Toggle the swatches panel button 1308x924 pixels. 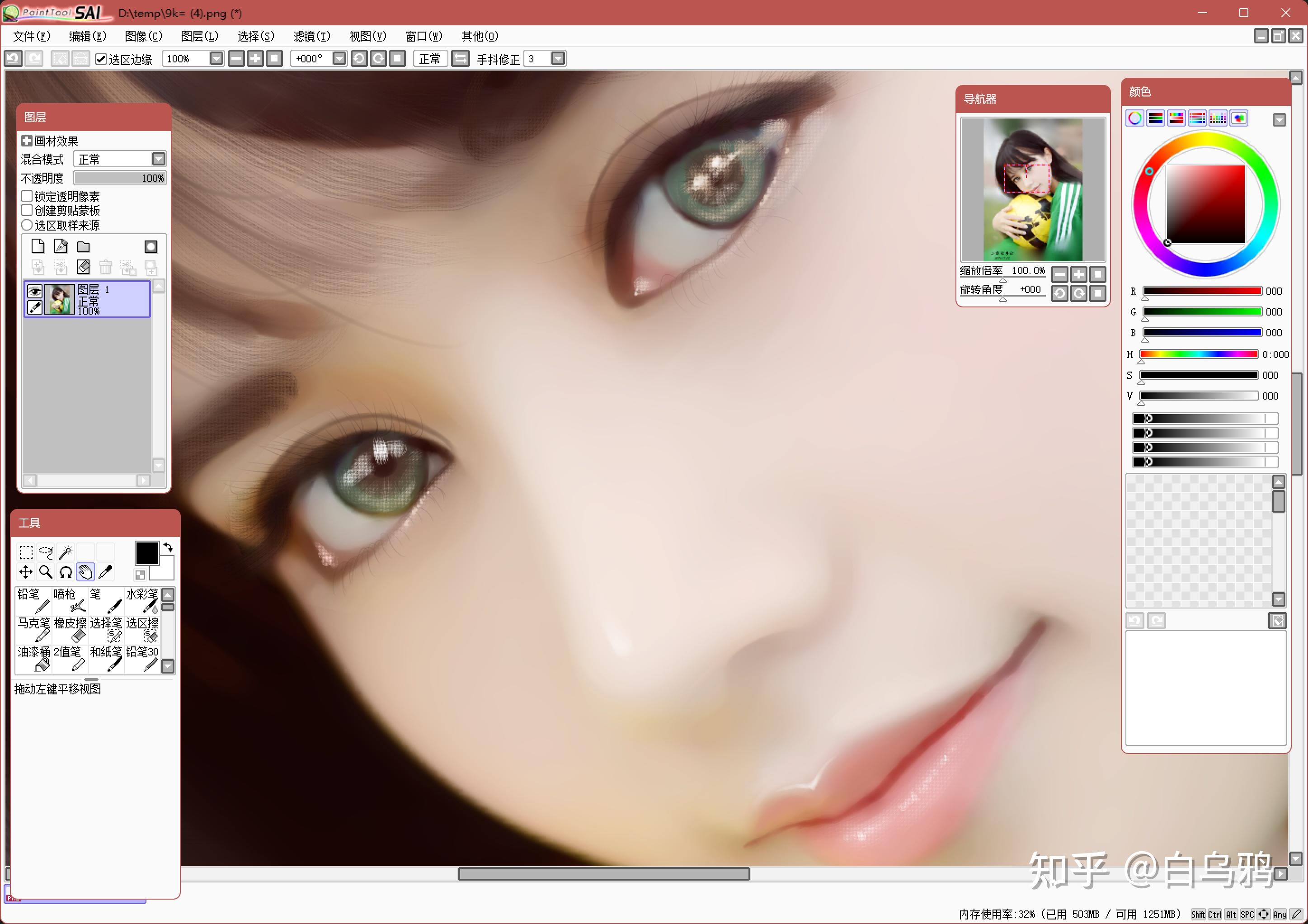pyautogui.click(x=1218, y=118)
